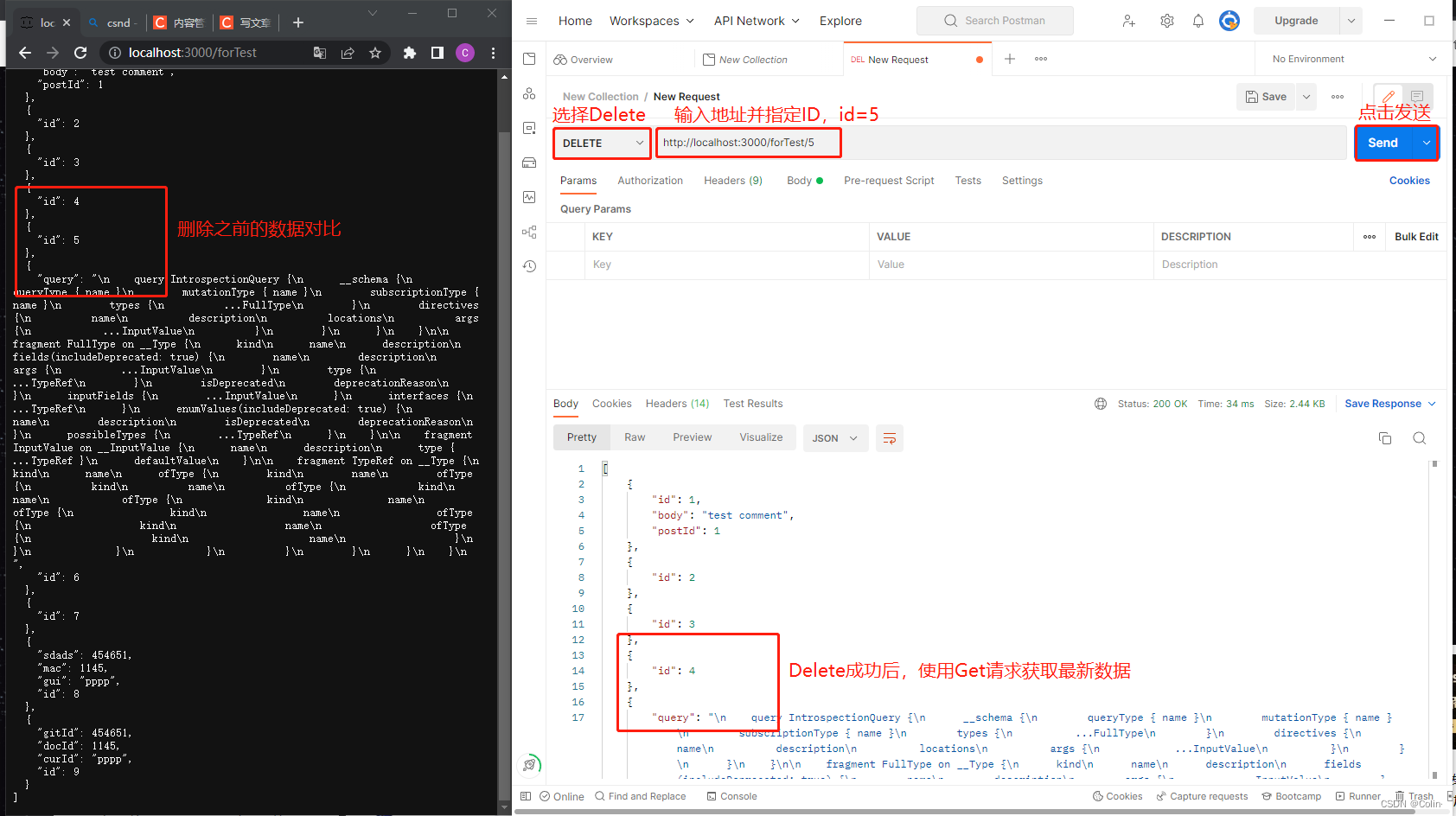The height and width of the screenshot is (816, 1456).
Task: Open Postman settings gear icon
Action: 1167,21
